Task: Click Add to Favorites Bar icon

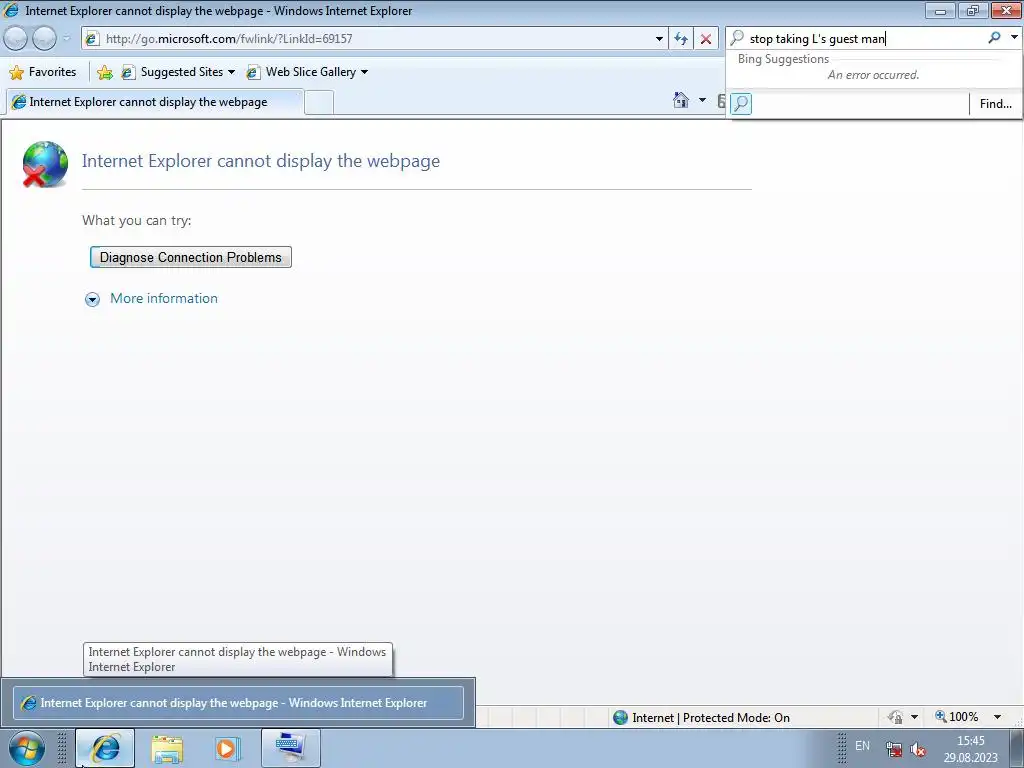Action: pos(104,72)
